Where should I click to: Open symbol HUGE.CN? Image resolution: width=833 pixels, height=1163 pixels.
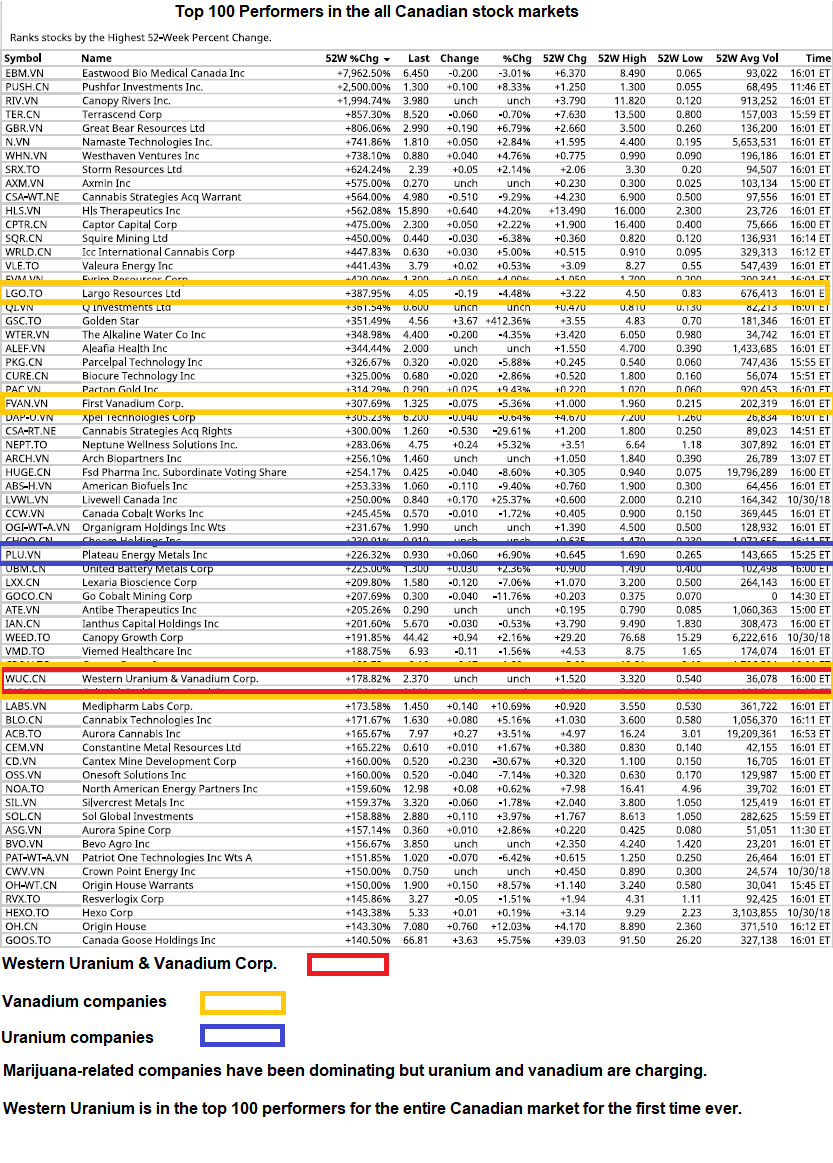28,472
